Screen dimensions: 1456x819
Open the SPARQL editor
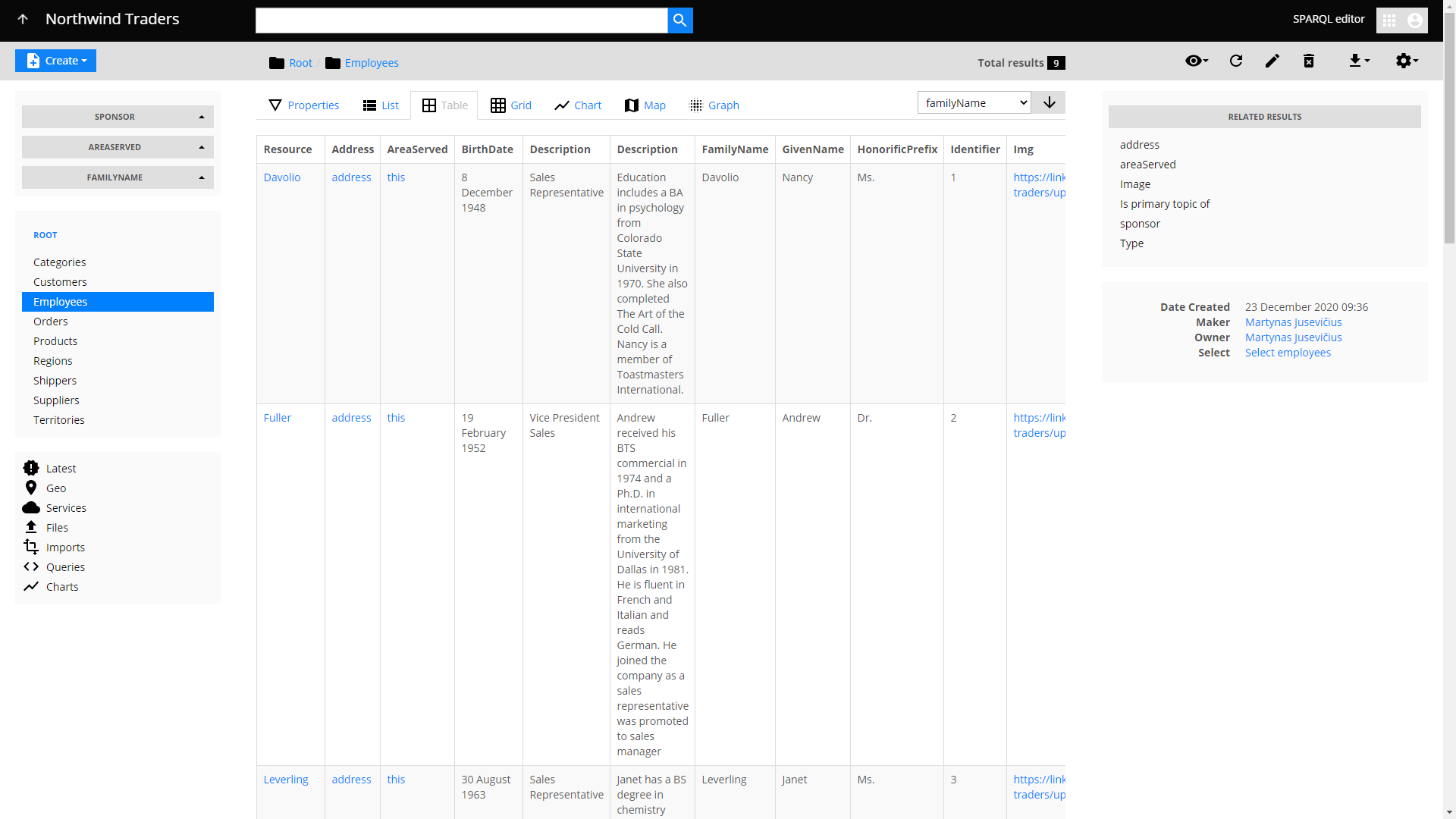pyautogui.click(x=1329, y=19)
